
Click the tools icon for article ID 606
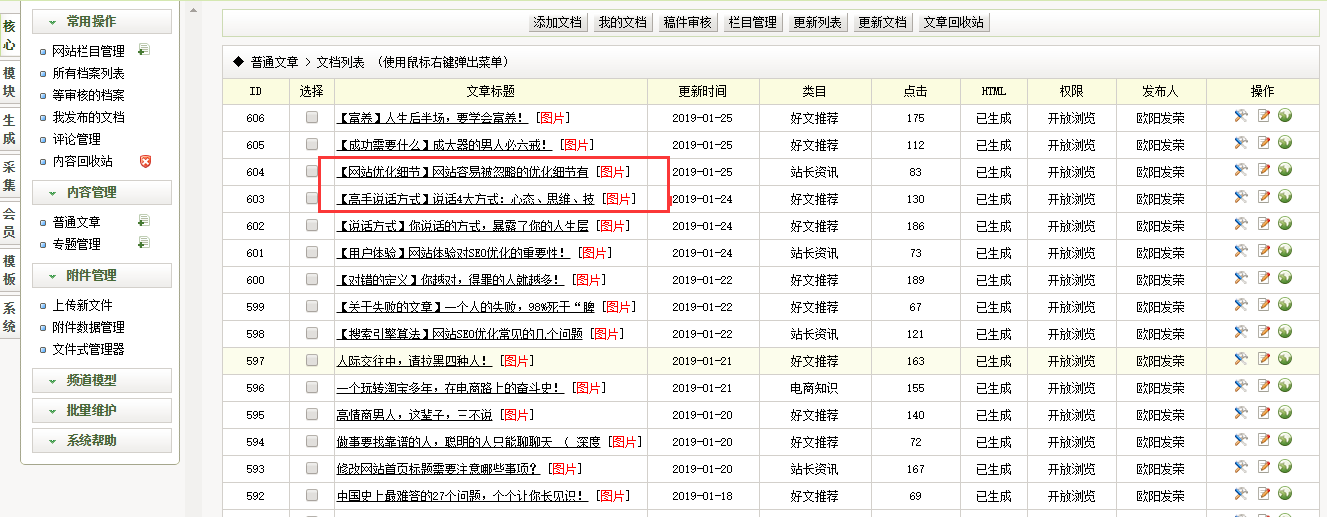pyautogui.click(x=1241, y=116)
